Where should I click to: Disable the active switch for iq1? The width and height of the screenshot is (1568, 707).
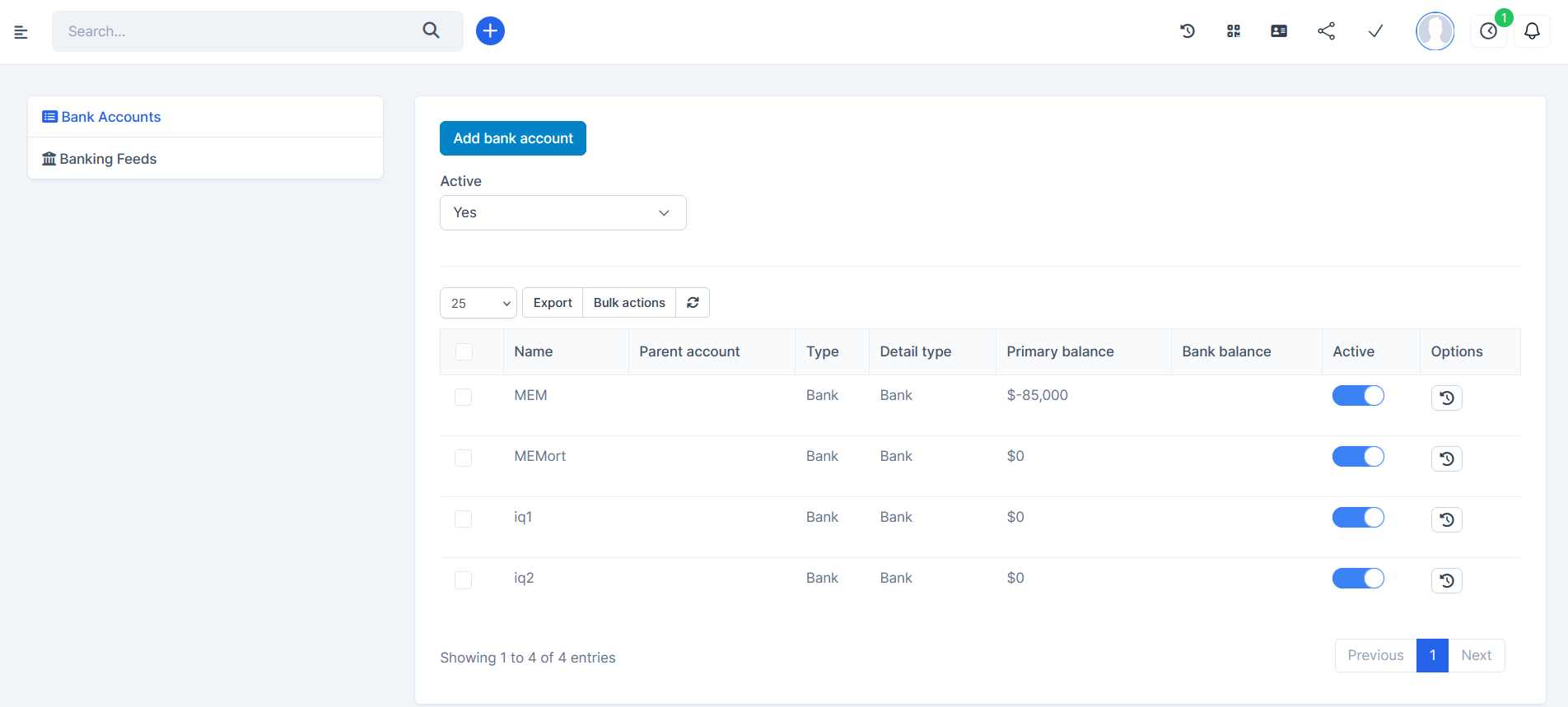click(x=1358, y=518)
